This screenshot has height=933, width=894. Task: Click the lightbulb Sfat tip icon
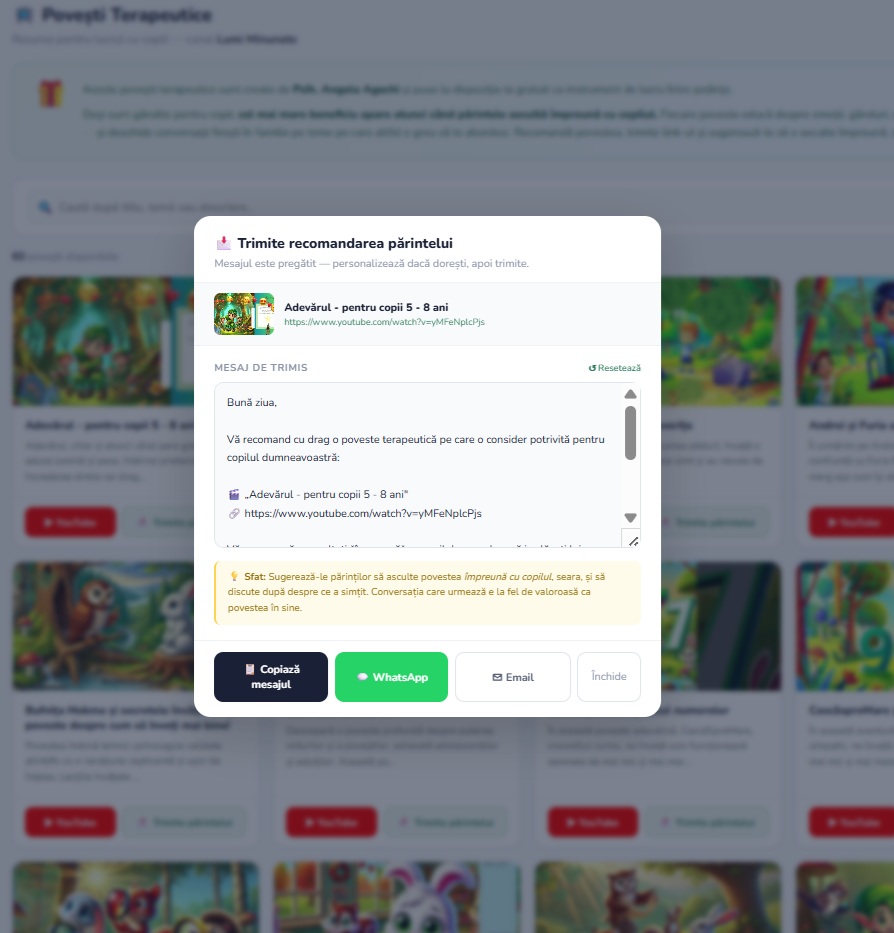pyautogui.click(x=234, y=576)
